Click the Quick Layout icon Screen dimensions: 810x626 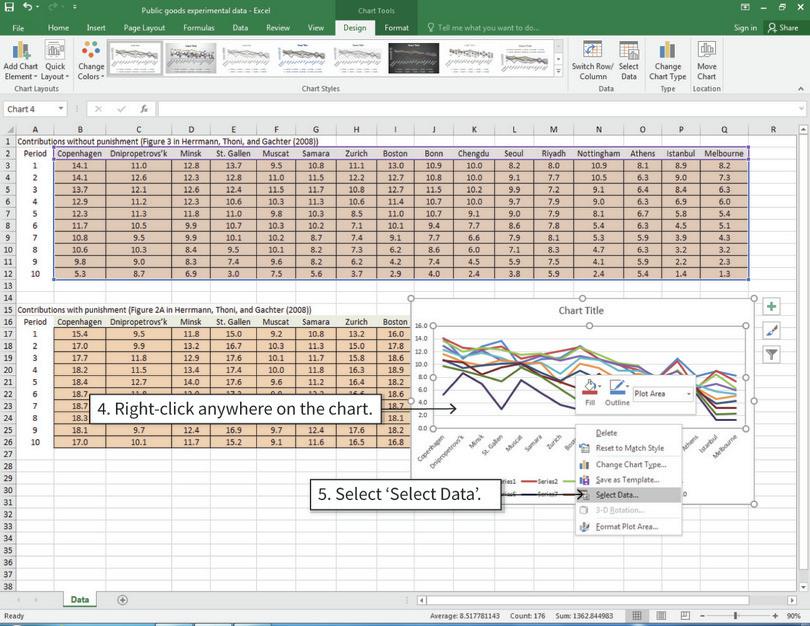tap(56, 62)
